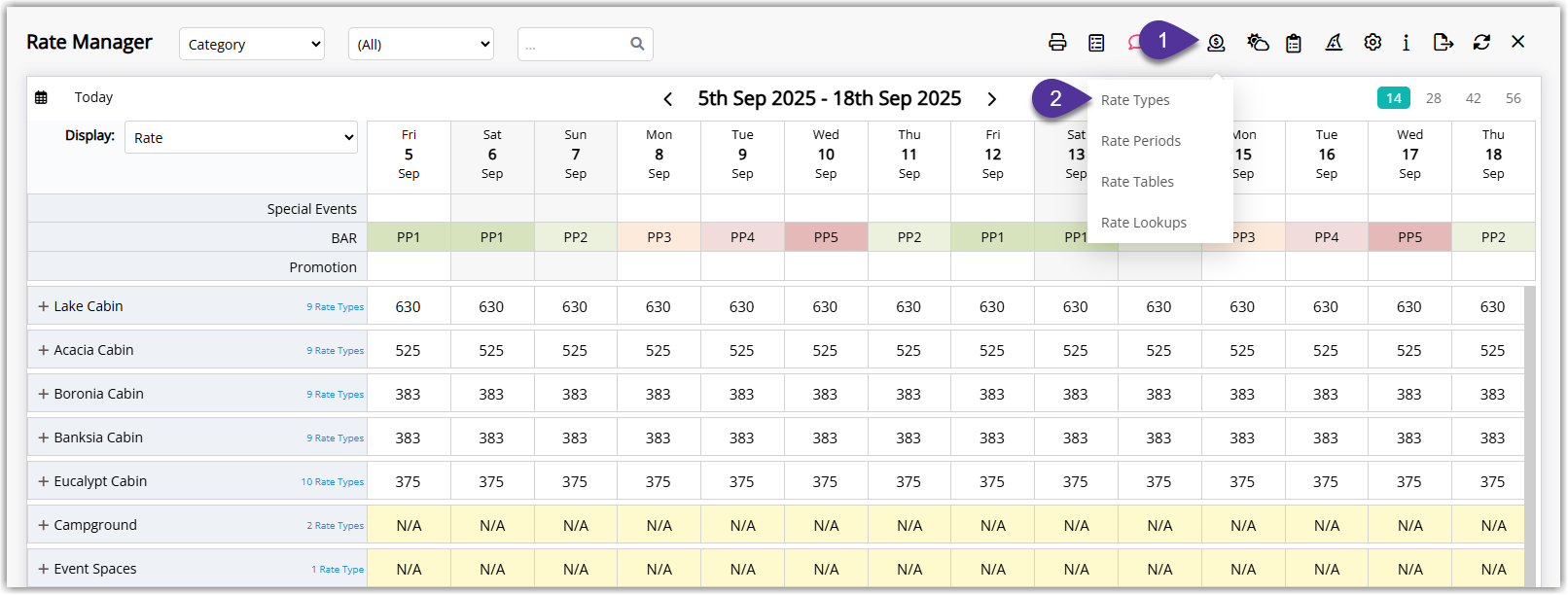
Task: Click Campground N/A cell for Tue 9 Sep
Action: click(742, 525)
